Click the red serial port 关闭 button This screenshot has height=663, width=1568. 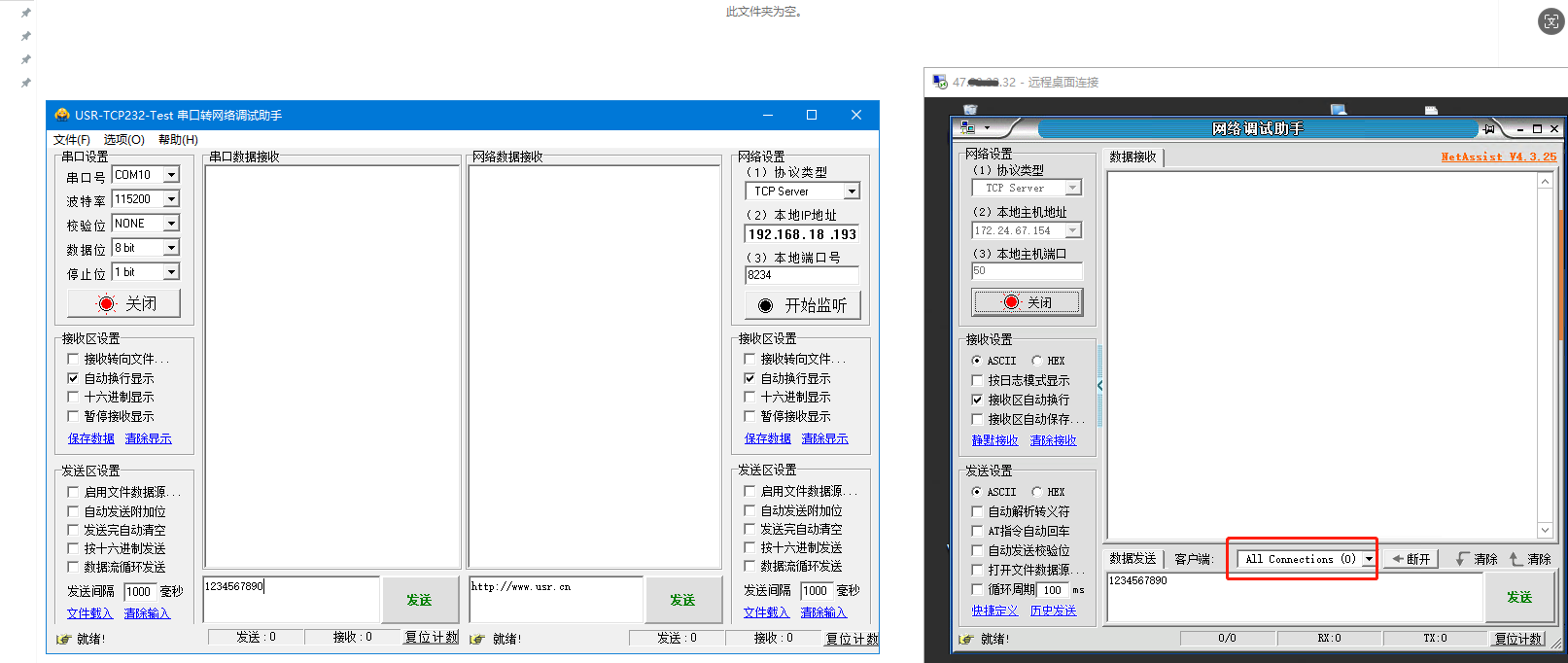123,303
